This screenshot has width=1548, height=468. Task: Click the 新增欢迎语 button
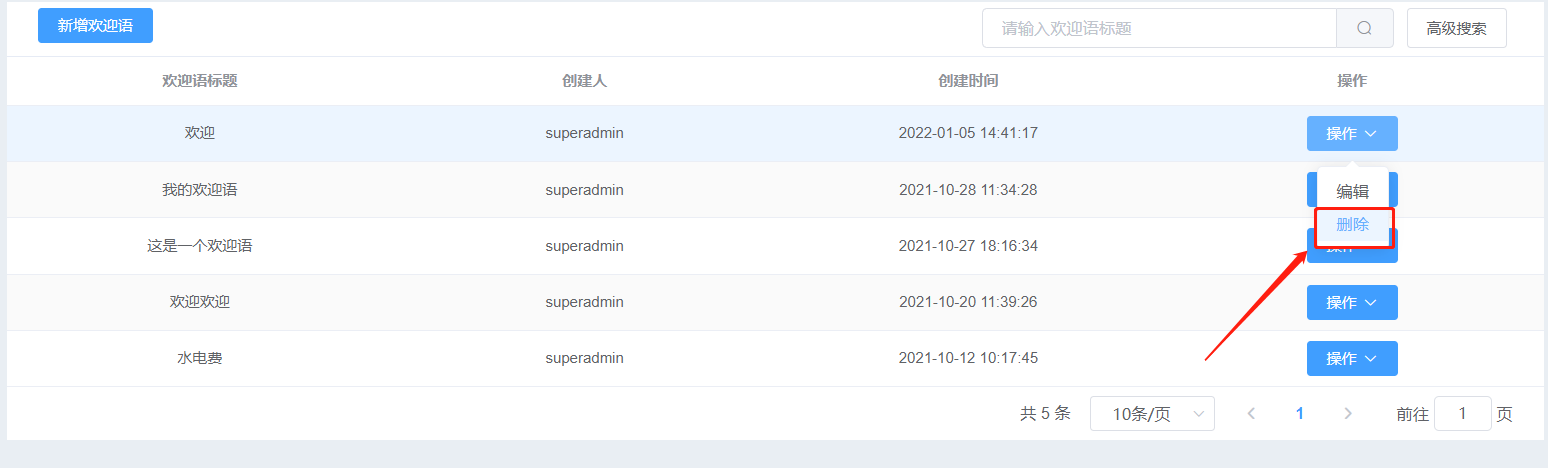95,25
